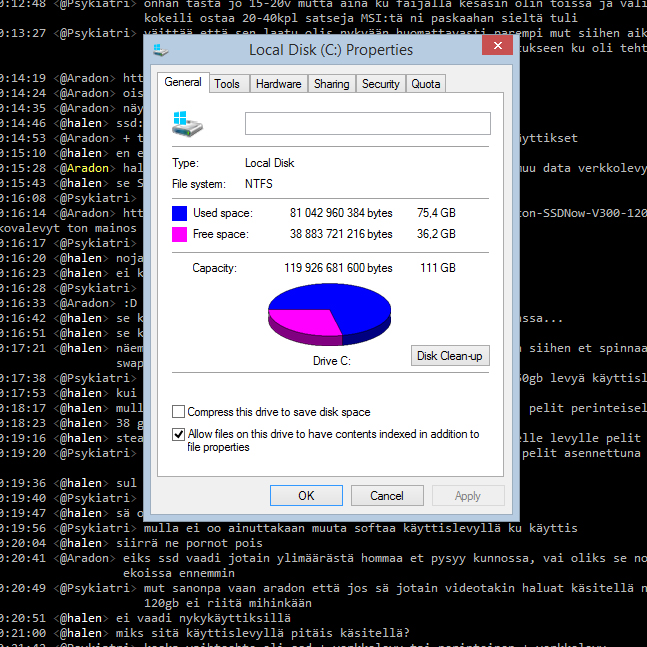Close the Local Disk Properties dialog
This screenshot has height=647, width=647.
coord(497,46)
